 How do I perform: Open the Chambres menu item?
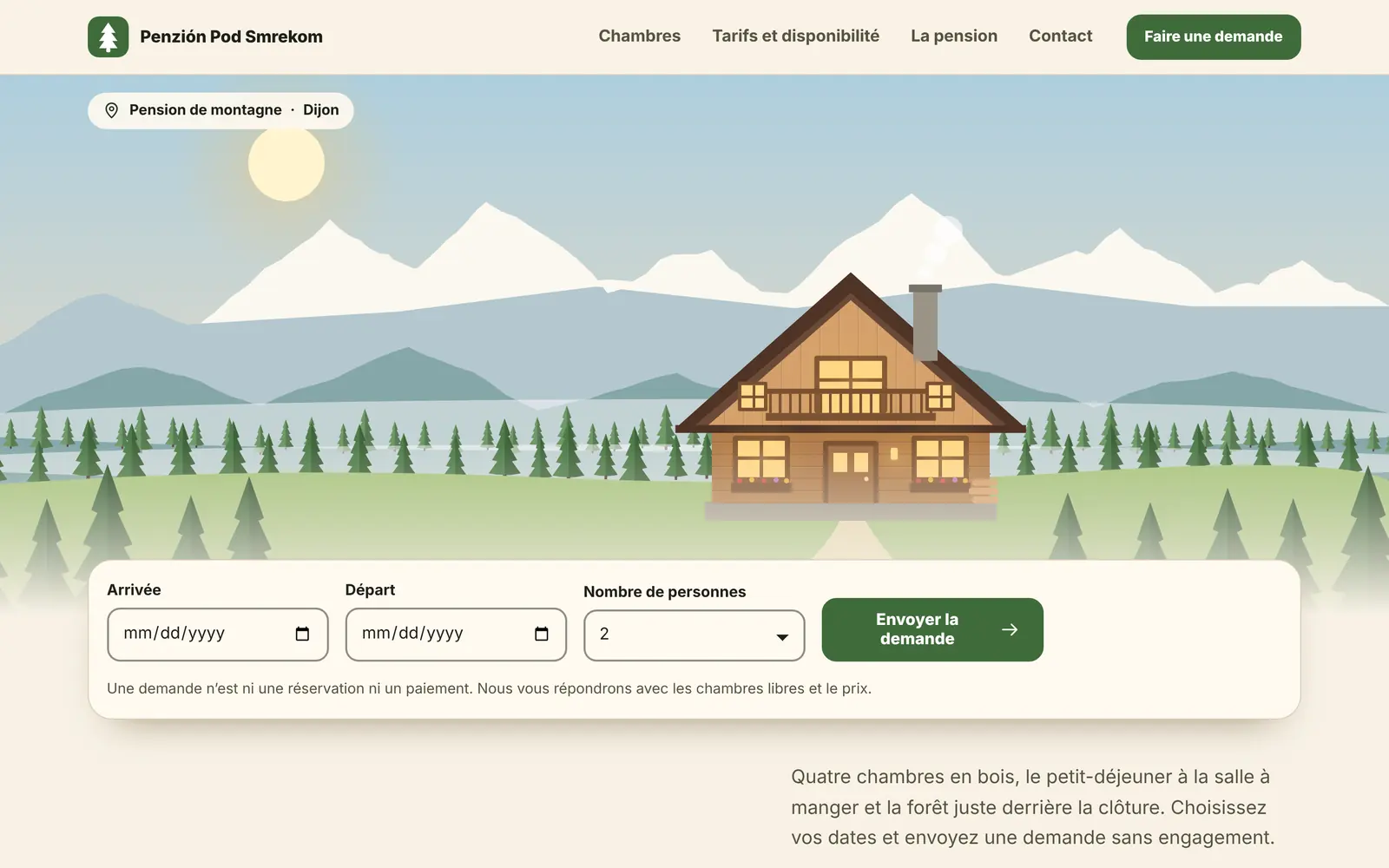tap(639, 36)
